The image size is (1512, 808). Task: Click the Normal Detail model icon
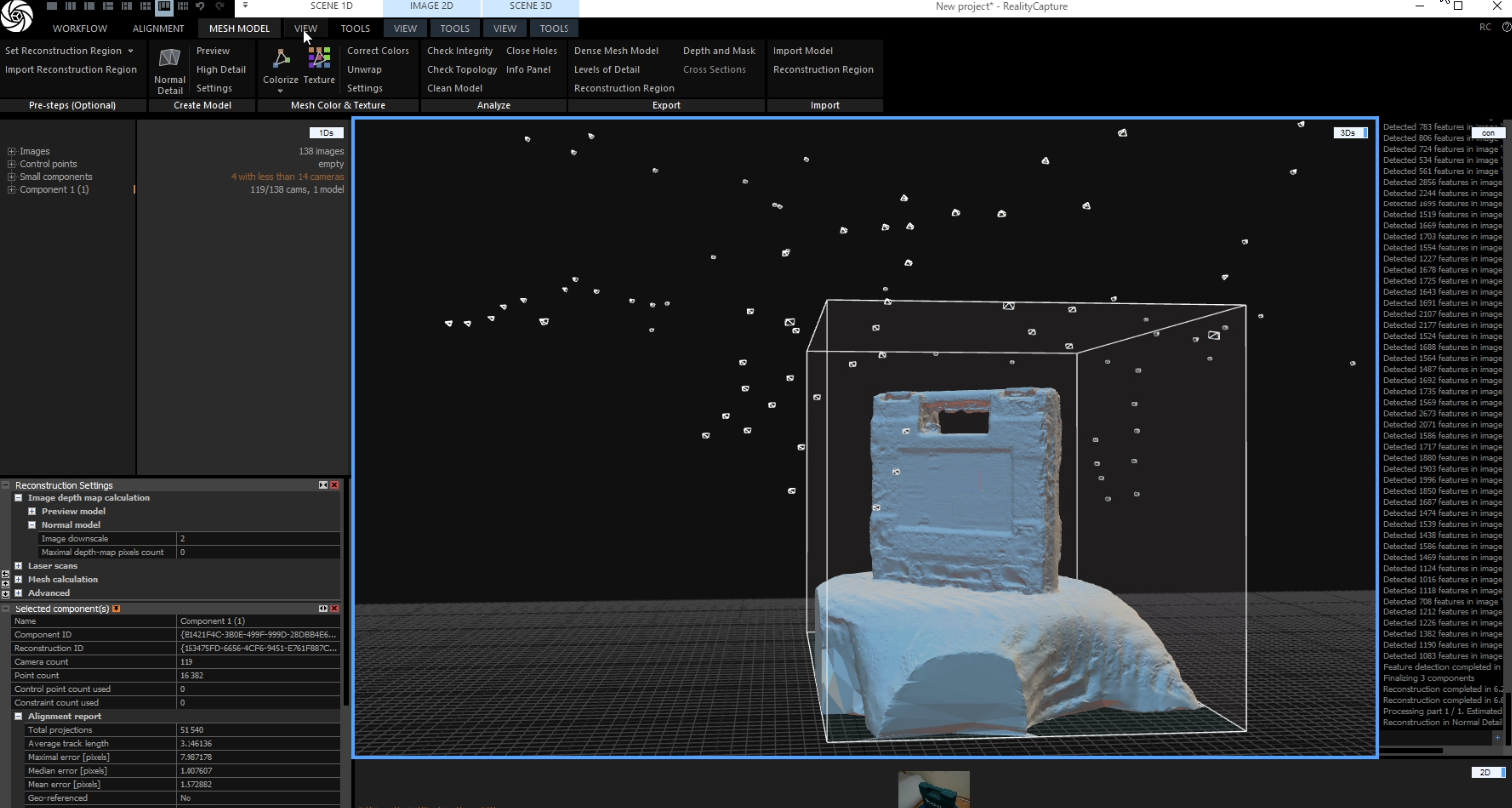[x=170, y=60]
